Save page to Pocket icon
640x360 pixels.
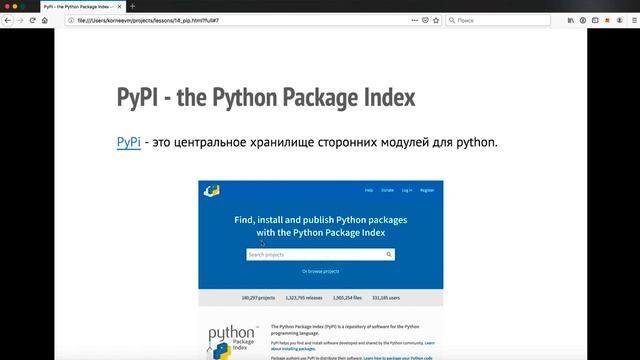tap(425, 20)
